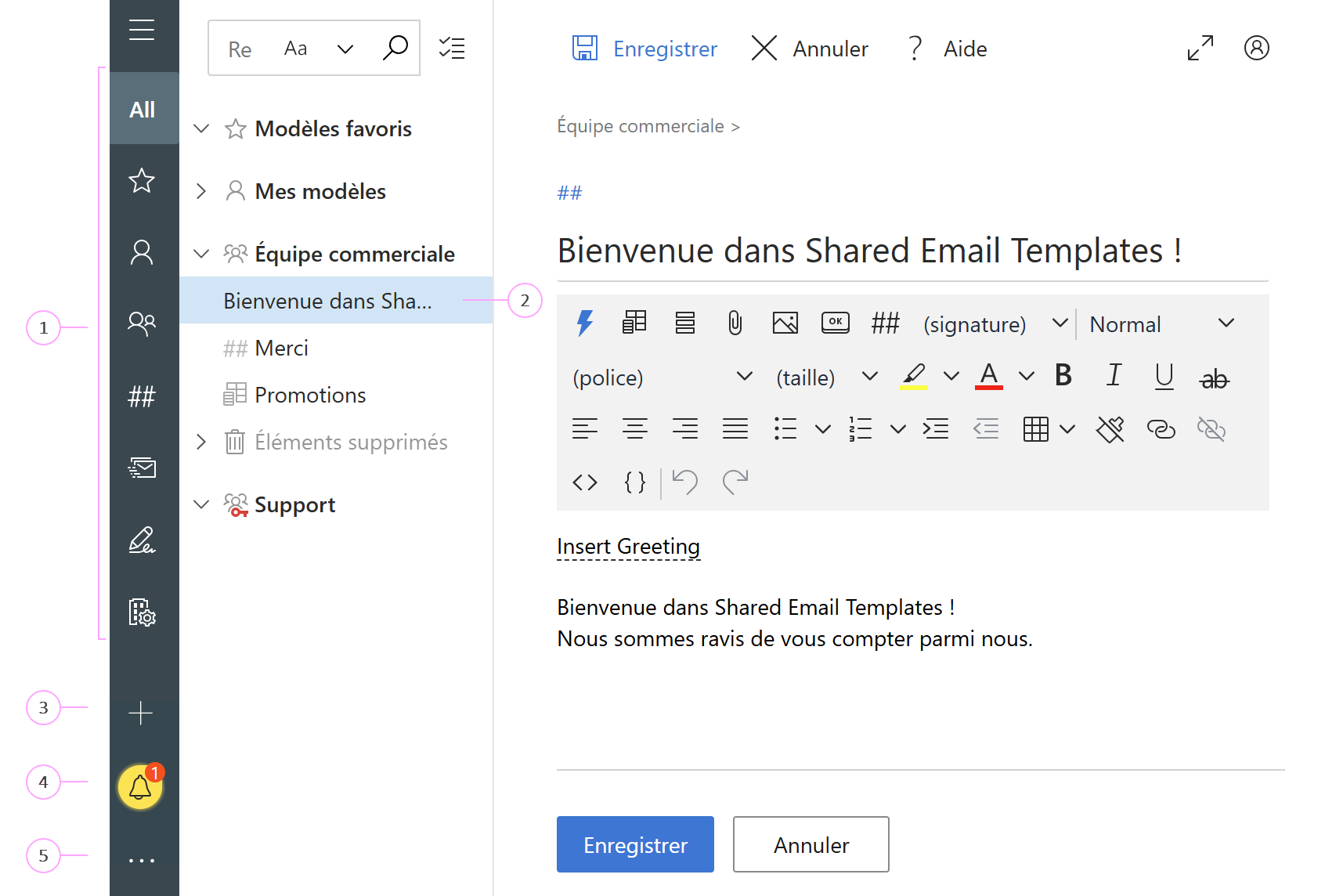Click the ## shortcut field above title
The height and width of the screenshot is (896, 1325).
[x=570, y=193]
